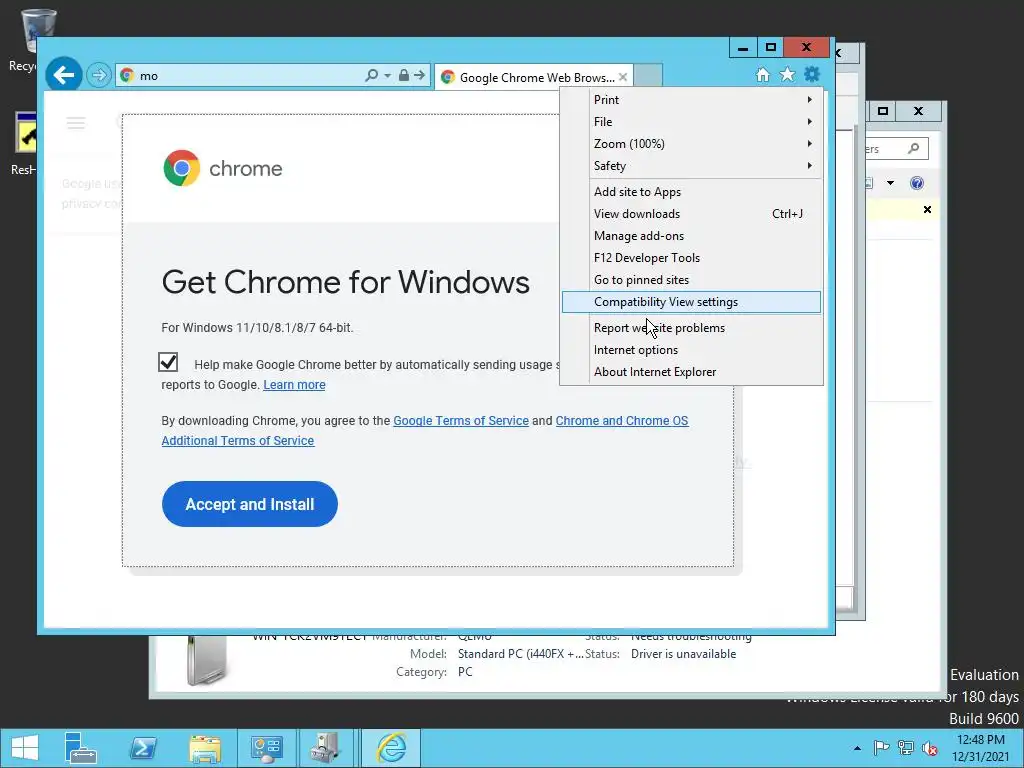
Task: Click the security lock icon in address bar
Action: [x=404, y=75]
